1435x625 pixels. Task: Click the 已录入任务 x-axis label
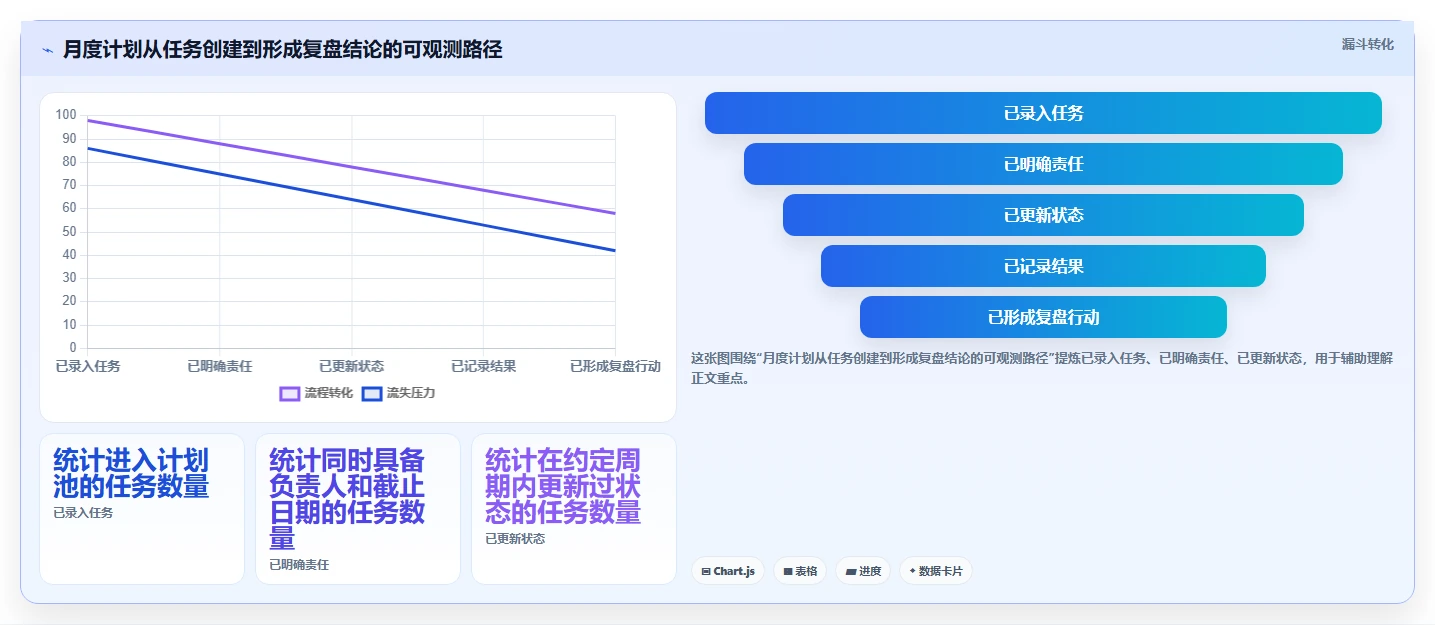(x=88, y=366)
